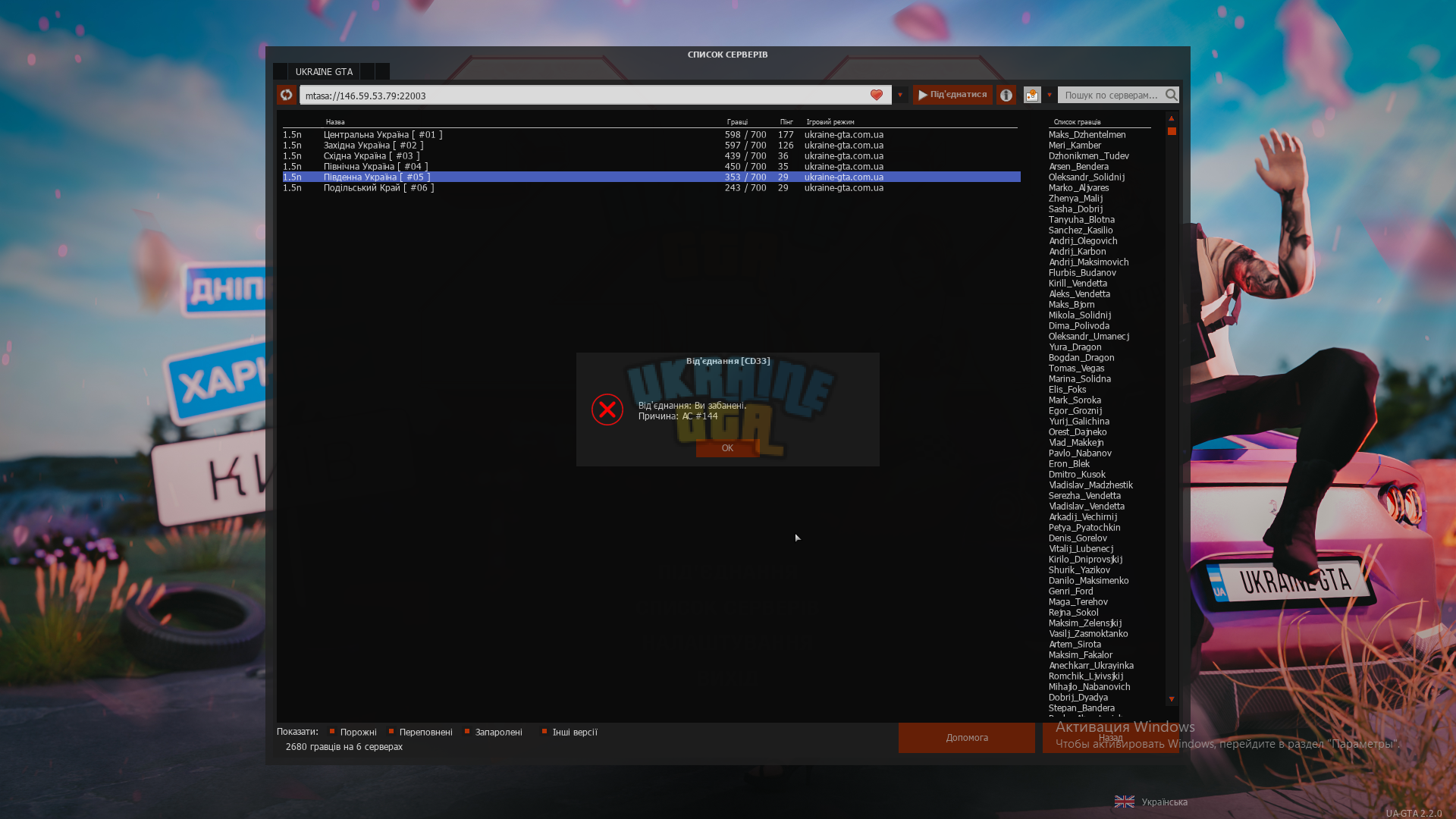Select player Anechkarr_Ukrayinka

[x=1091, y=665]
